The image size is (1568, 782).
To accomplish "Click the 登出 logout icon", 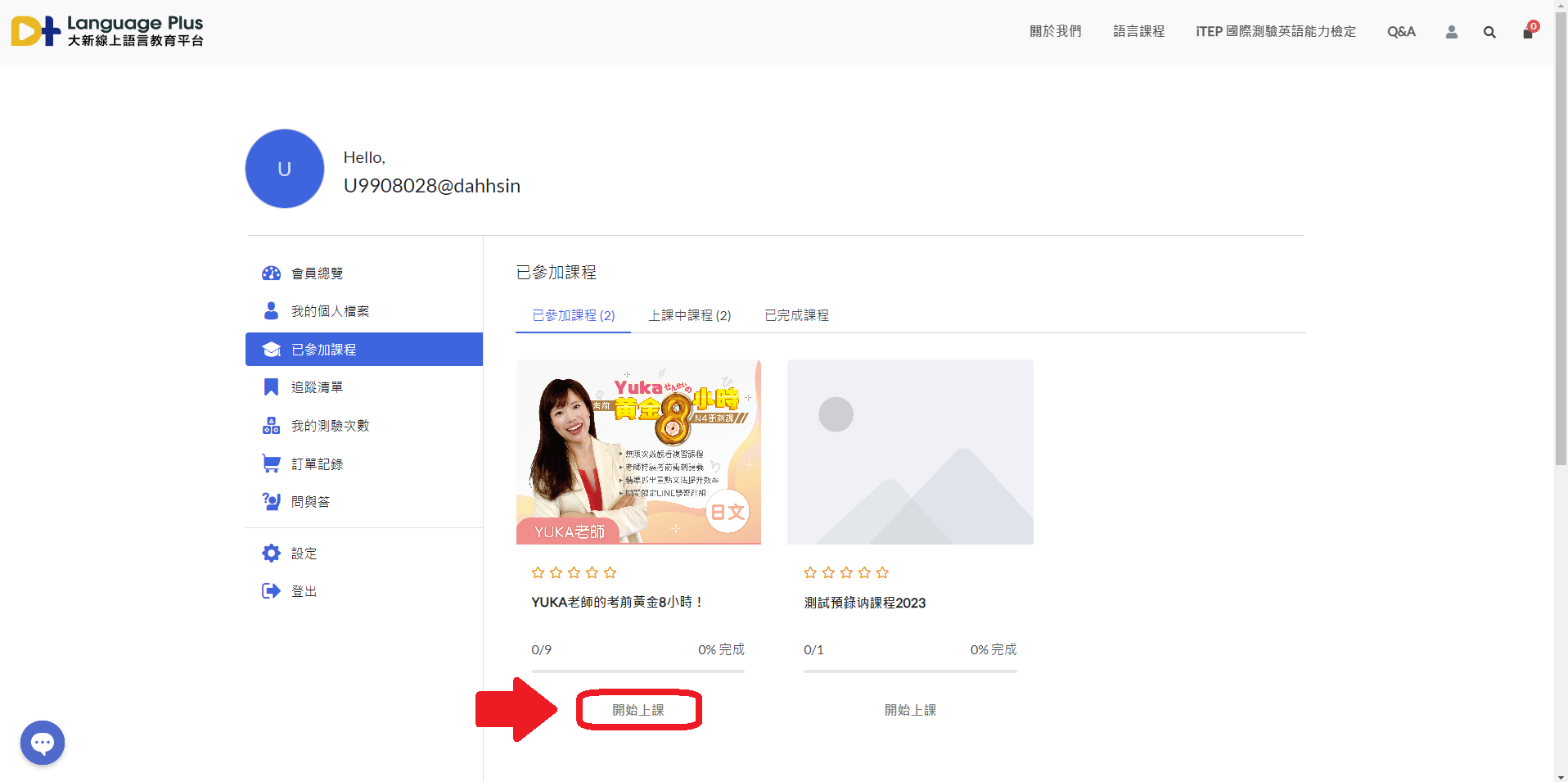I will (271, 591).
